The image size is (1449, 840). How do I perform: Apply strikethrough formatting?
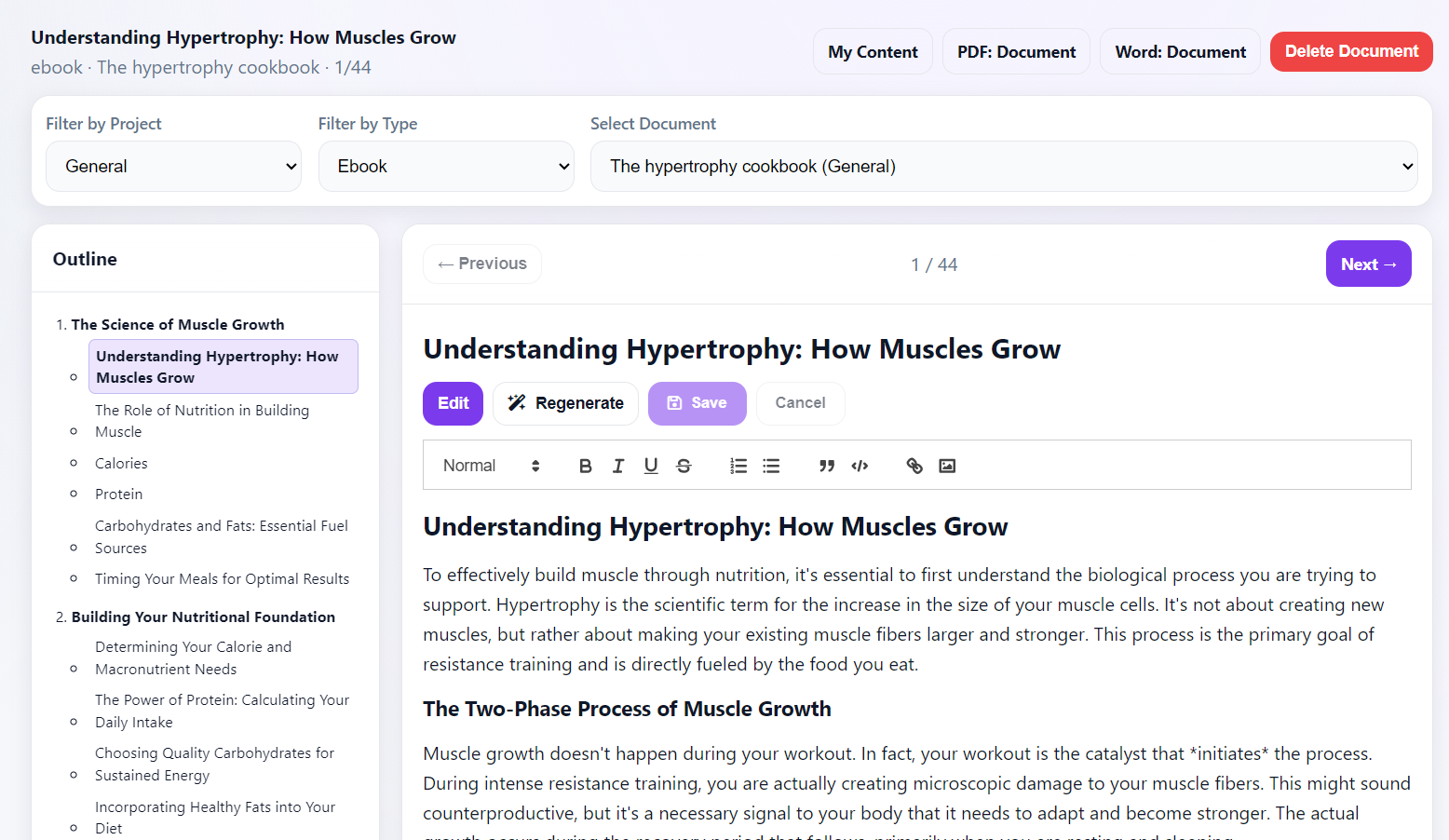[x=684, y=466]
